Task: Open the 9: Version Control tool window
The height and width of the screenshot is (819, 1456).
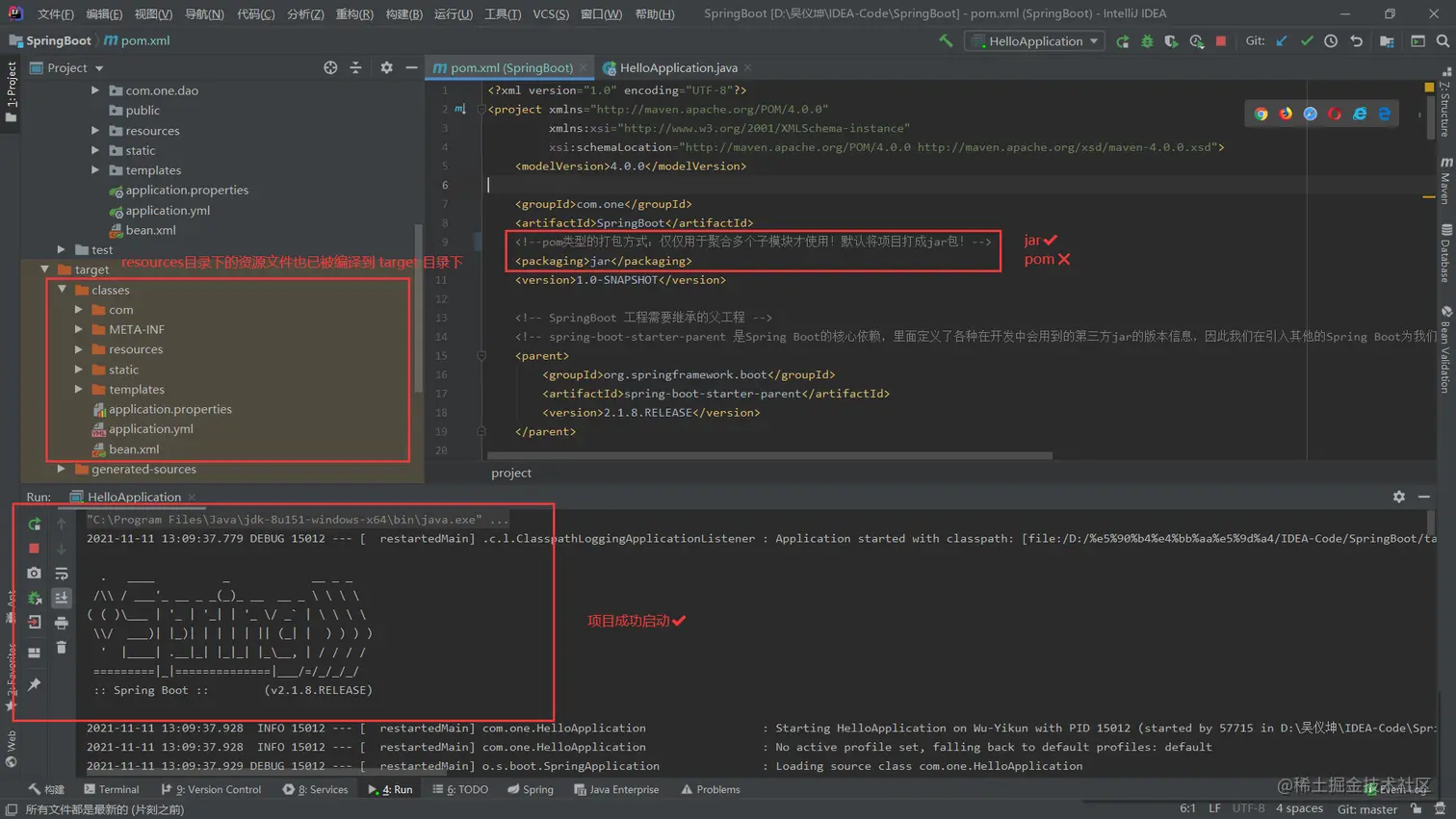Action: [x=211, y=789]
